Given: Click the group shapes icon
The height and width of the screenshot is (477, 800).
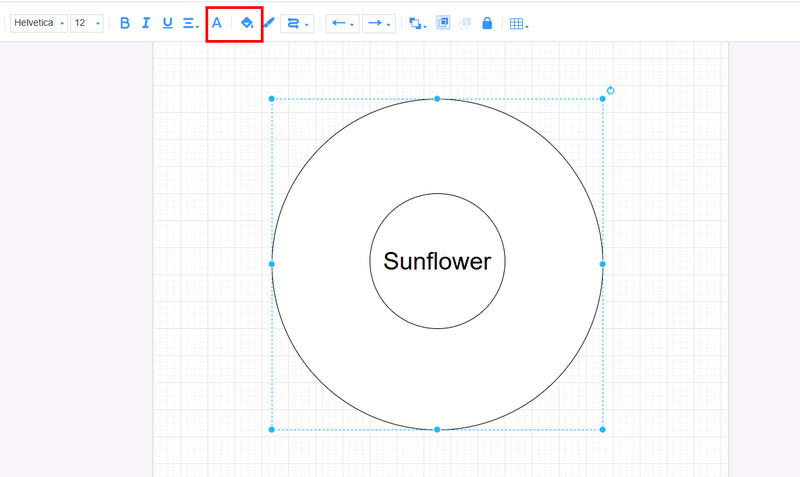Looking at the screenshot, I should 443,23.
